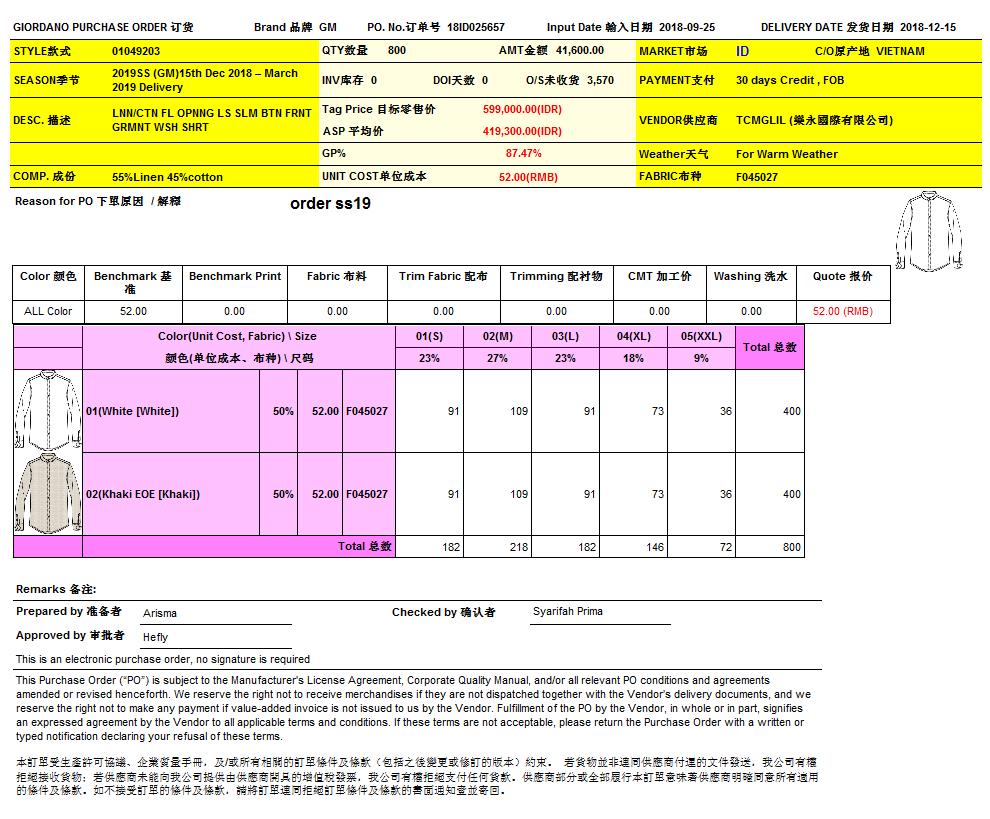The image size is (990, 819).
Task: Click the khaki shirt thumbnail in the color table
Action: tap(47, 494)
